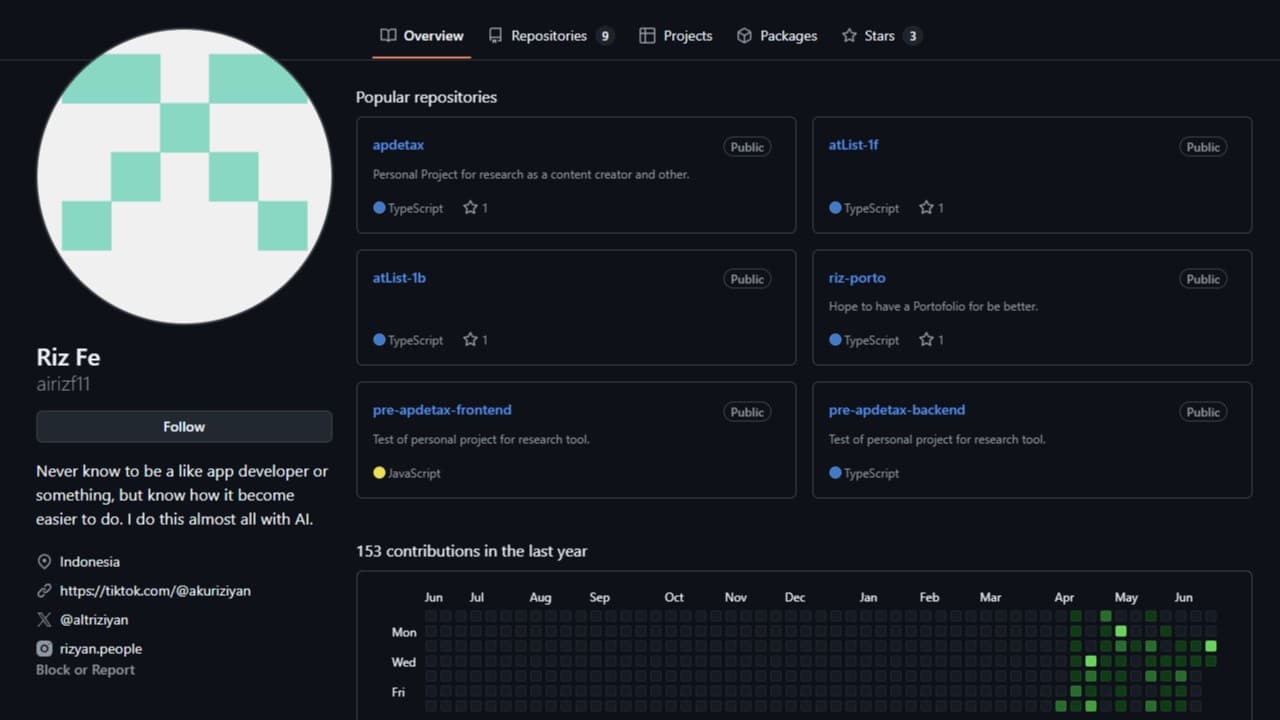The height and width of the screenshot is (720, 1280).
Task: Click the Instagram icon beside rizyan.people
Action: pos(44,648)
